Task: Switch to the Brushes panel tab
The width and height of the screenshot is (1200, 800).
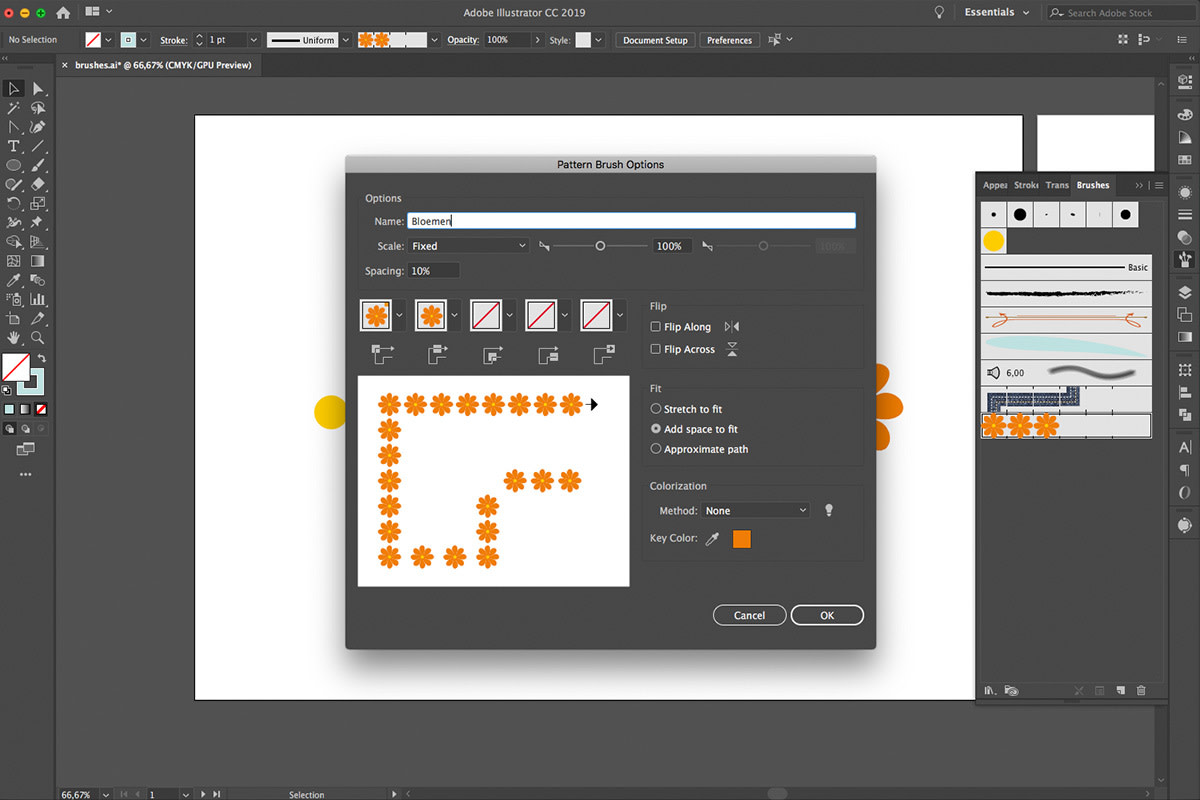Action: point(1092,185)
